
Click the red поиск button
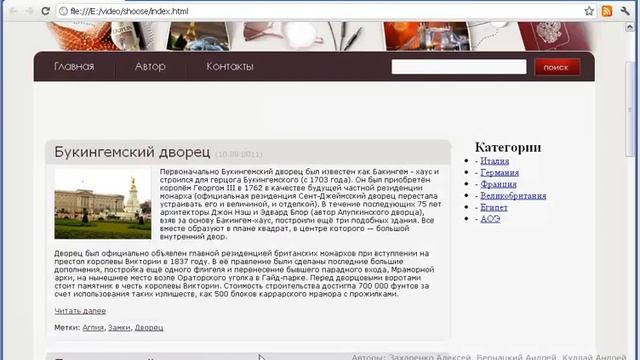click(x=557, y=67)
